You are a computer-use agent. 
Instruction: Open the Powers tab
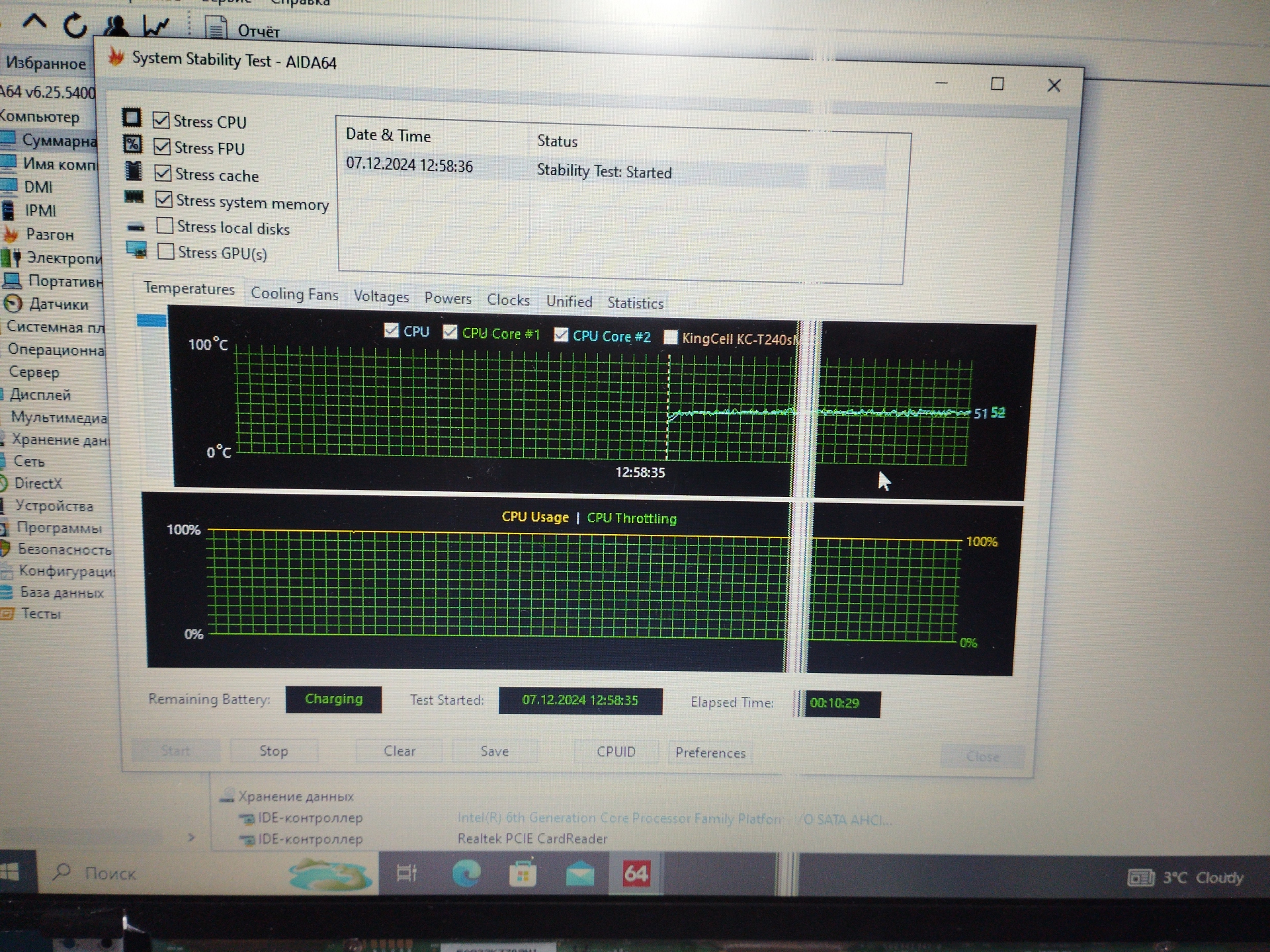click(x=448, y=299)
